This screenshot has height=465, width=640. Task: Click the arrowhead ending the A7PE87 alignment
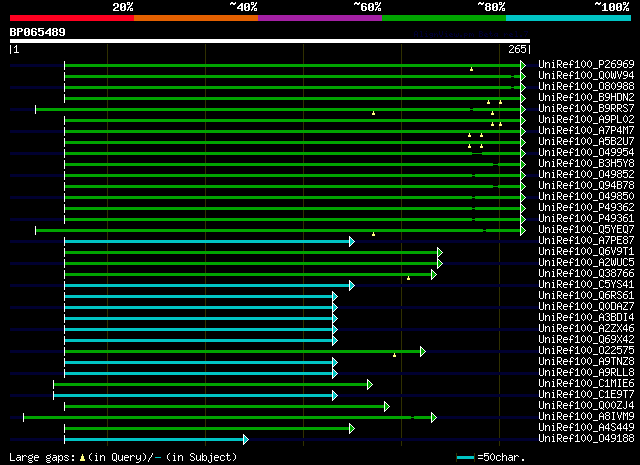pyautogui.click(x=352, y=242)
